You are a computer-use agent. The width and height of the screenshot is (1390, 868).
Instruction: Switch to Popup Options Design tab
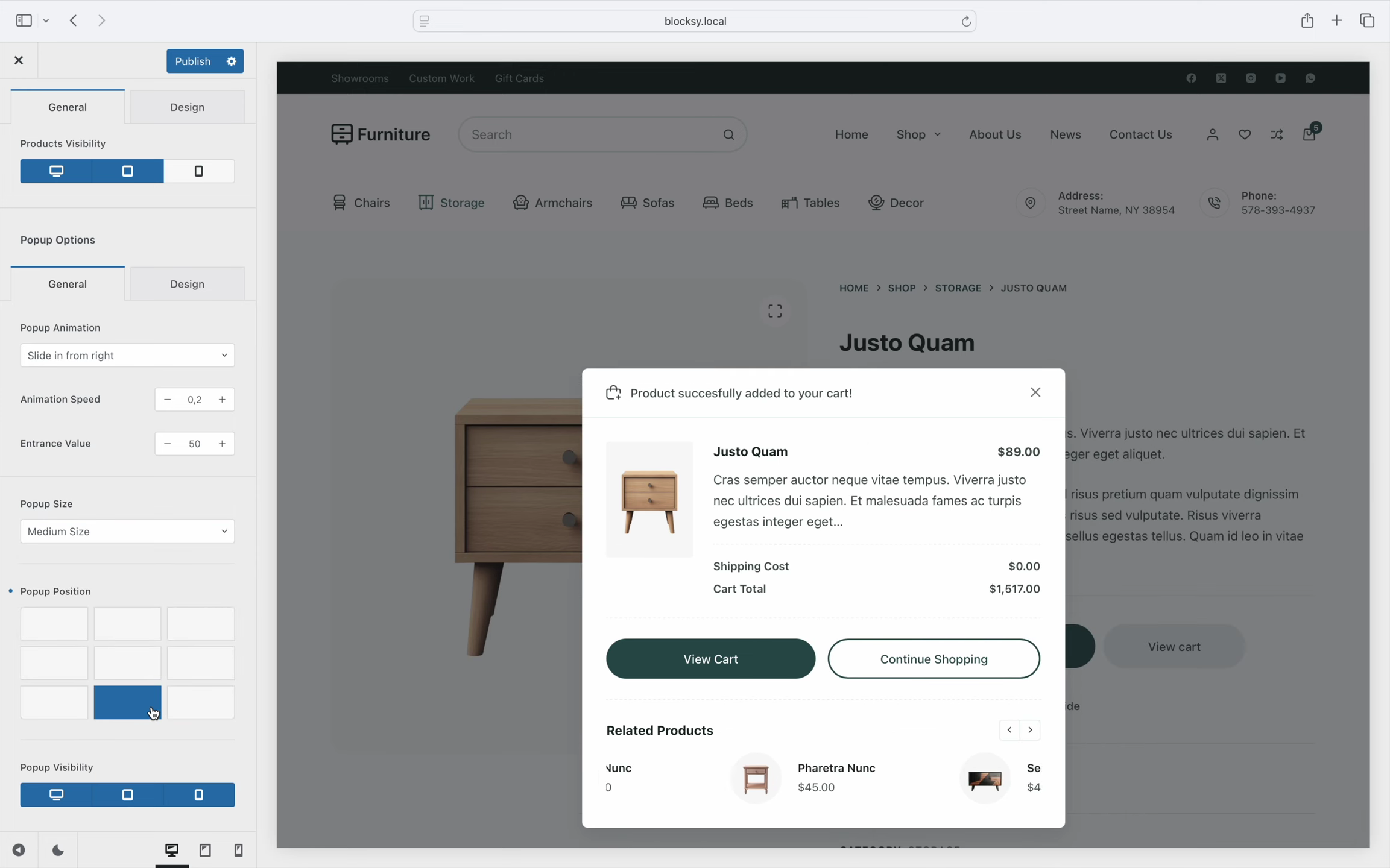click(187, 284)
